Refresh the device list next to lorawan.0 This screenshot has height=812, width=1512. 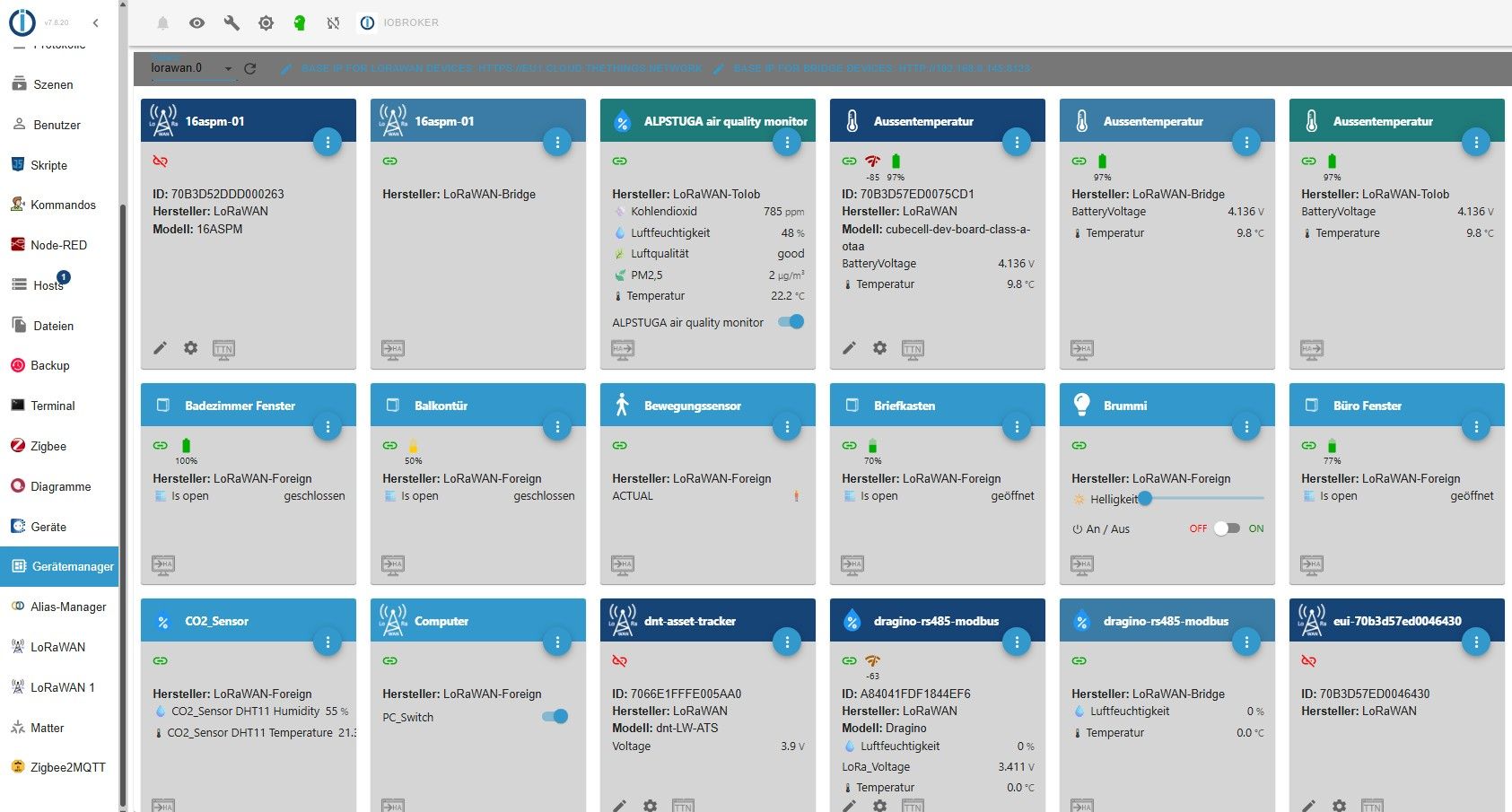250,68
